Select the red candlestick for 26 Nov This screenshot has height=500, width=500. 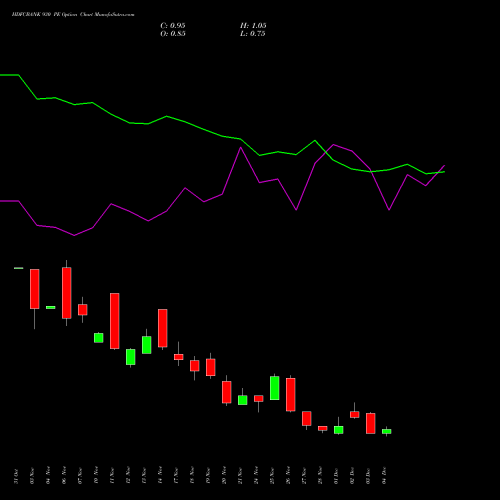[291, 394]
